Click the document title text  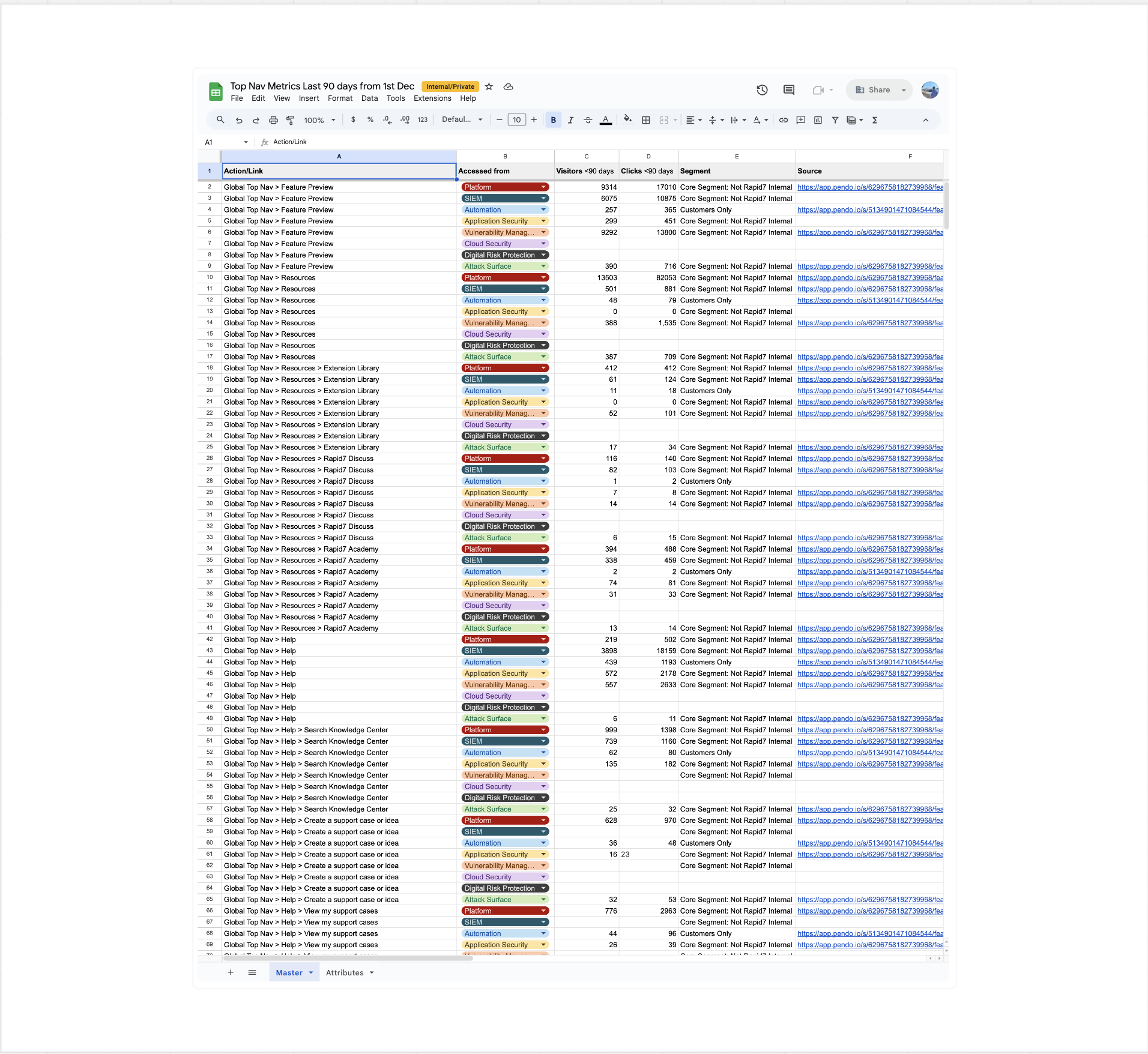point(322,86)
